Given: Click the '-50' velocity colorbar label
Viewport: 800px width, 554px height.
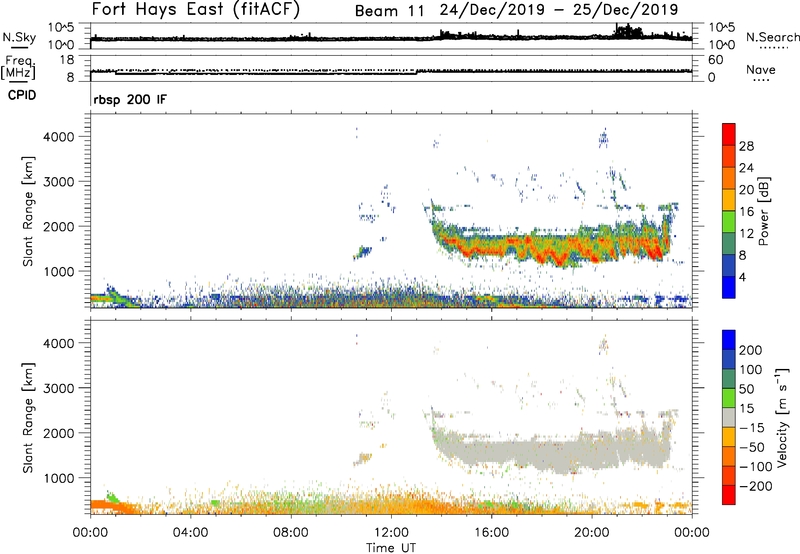Looking at the screenshot, I should 752,447.
